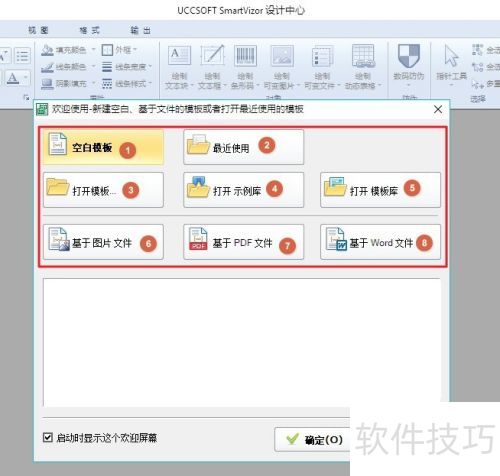Viewport: 500px width, 476px height.
Task: Switch to the 格式 ribbon tab
Action: [x=90, y=30]
